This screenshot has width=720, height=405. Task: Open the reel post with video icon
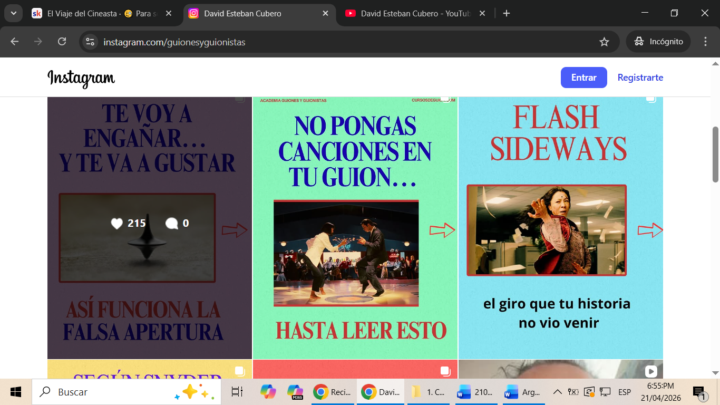(x=561, y=370)
